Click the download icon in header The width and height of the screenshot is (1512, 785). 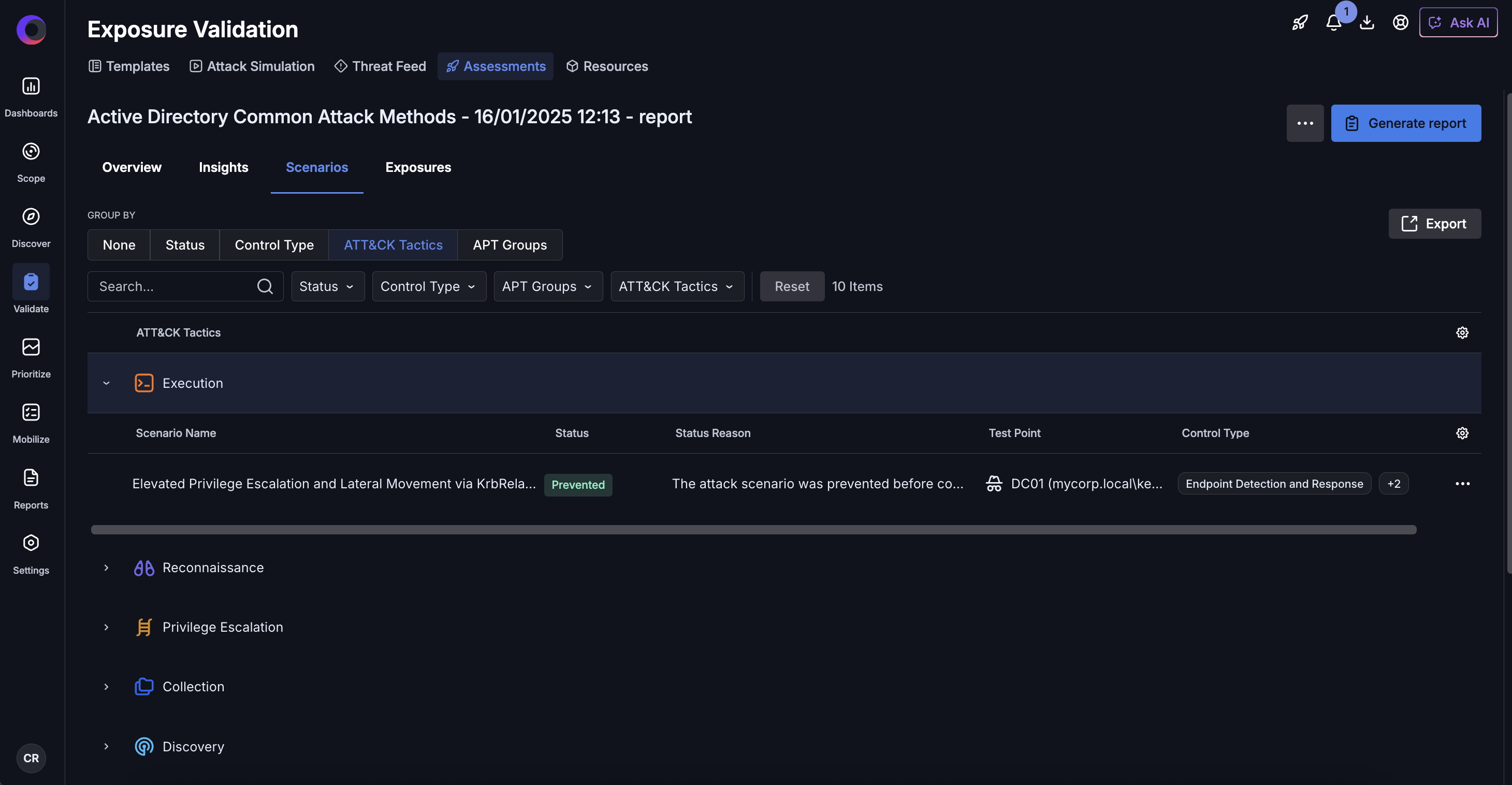coord(1366,23)
